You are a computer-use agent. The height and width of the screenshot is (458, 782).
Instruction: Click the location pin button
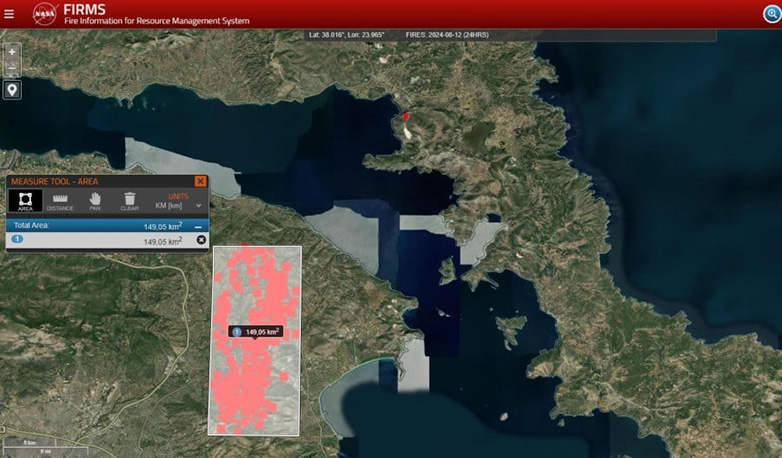click(x=12, y=90)
